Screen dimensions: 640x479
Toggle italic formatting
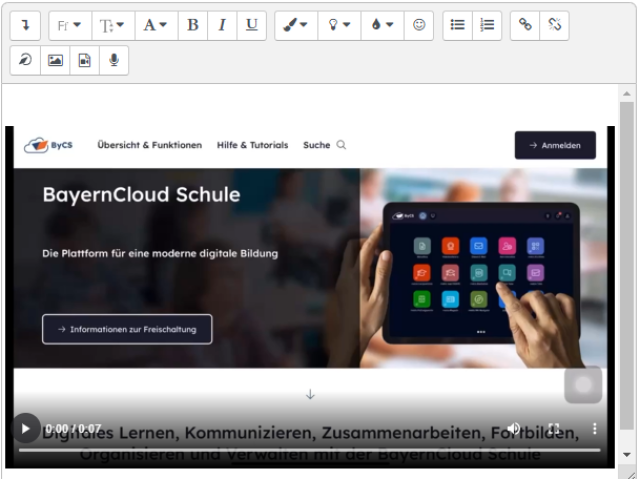click(222, 26)
